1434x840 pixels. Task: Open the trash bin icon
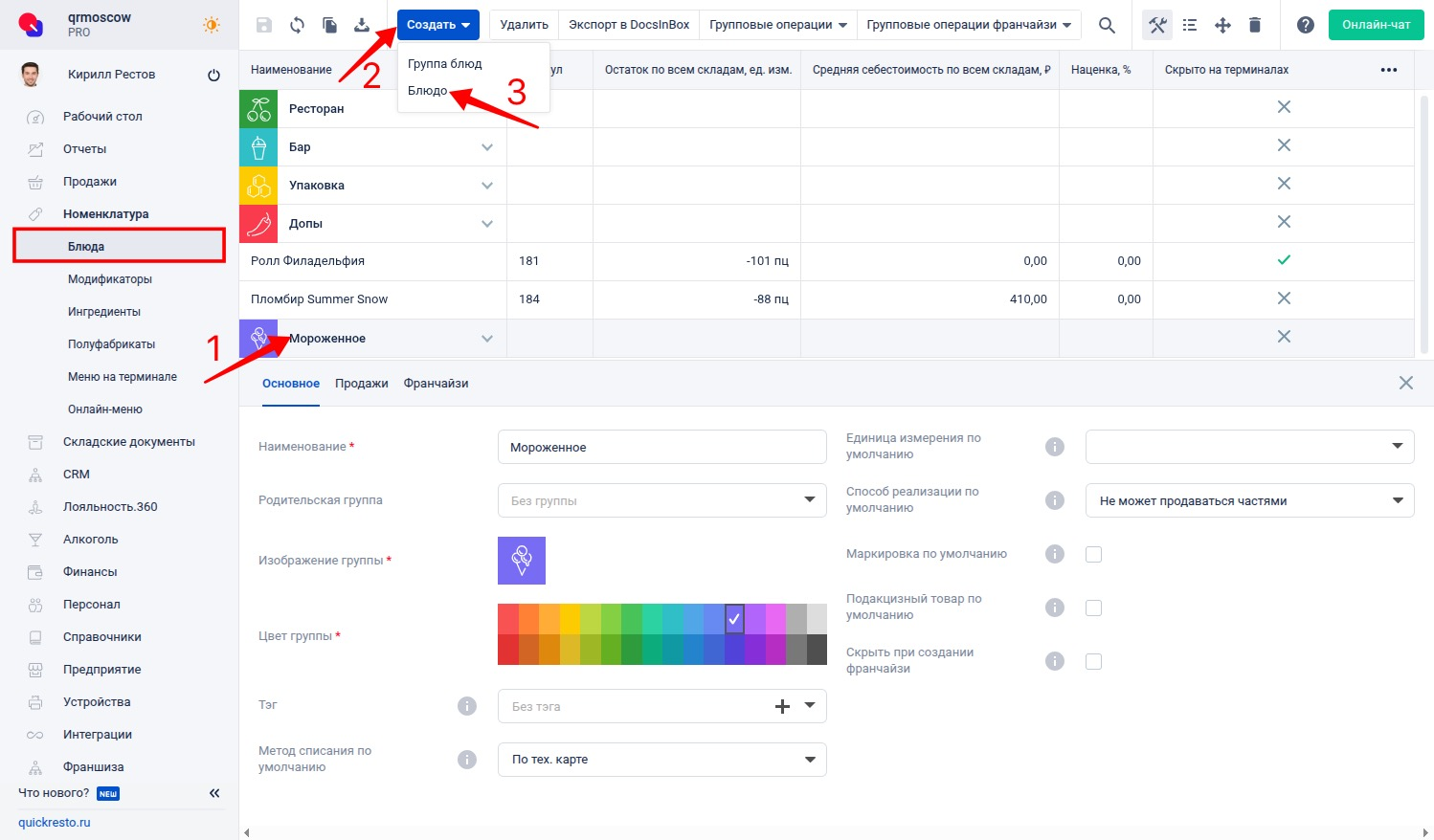click(1255, 25)
